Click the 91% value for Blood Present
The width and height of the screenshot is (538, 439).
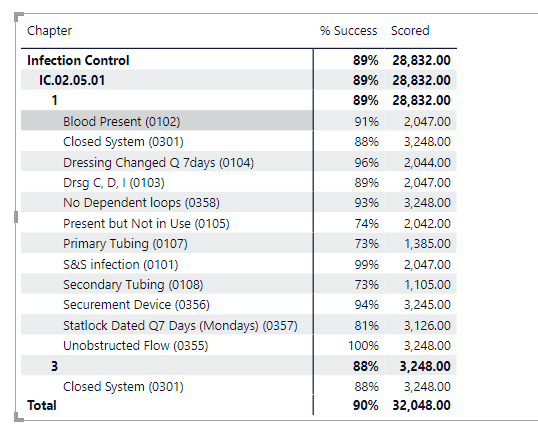[x=366, y=122]
